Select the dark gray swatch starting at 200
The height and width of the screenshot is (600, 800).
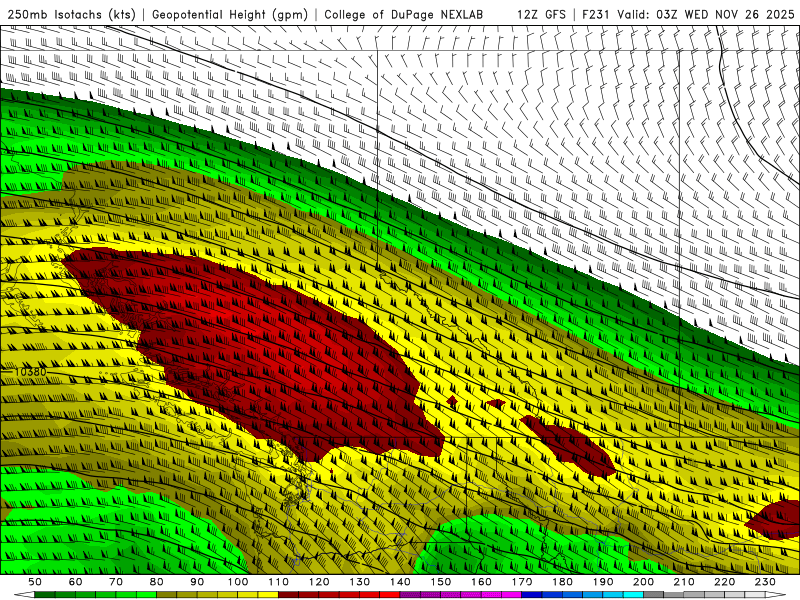click(x=654, y=595)
